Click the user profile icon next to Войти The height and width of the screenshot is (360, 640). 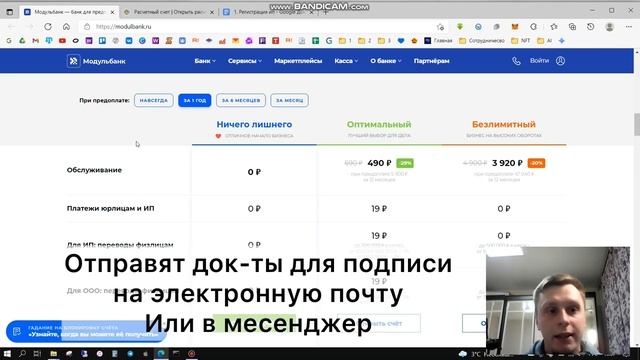[x=560, y=61]
